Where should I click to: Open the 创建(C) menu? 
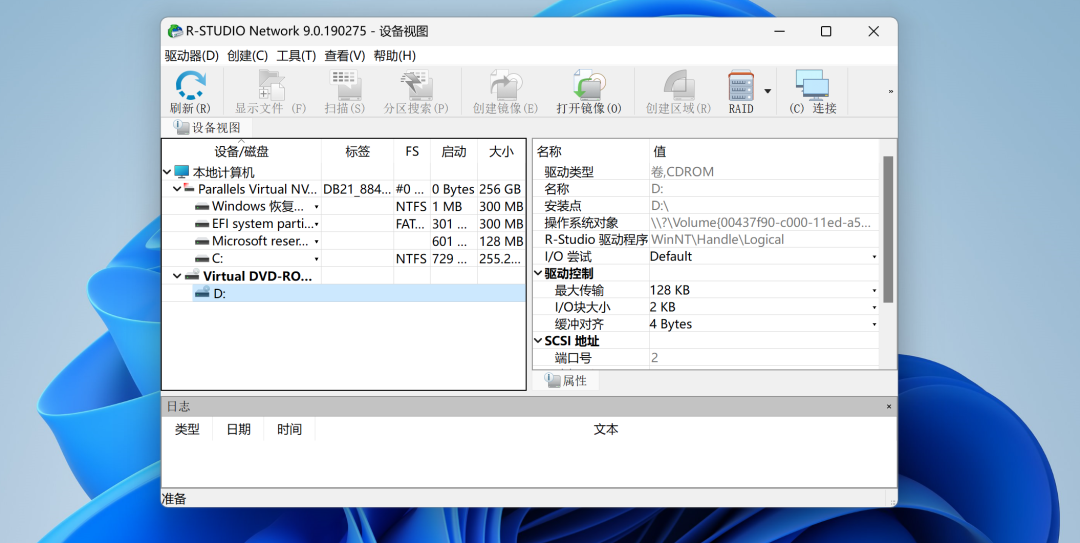247,56
